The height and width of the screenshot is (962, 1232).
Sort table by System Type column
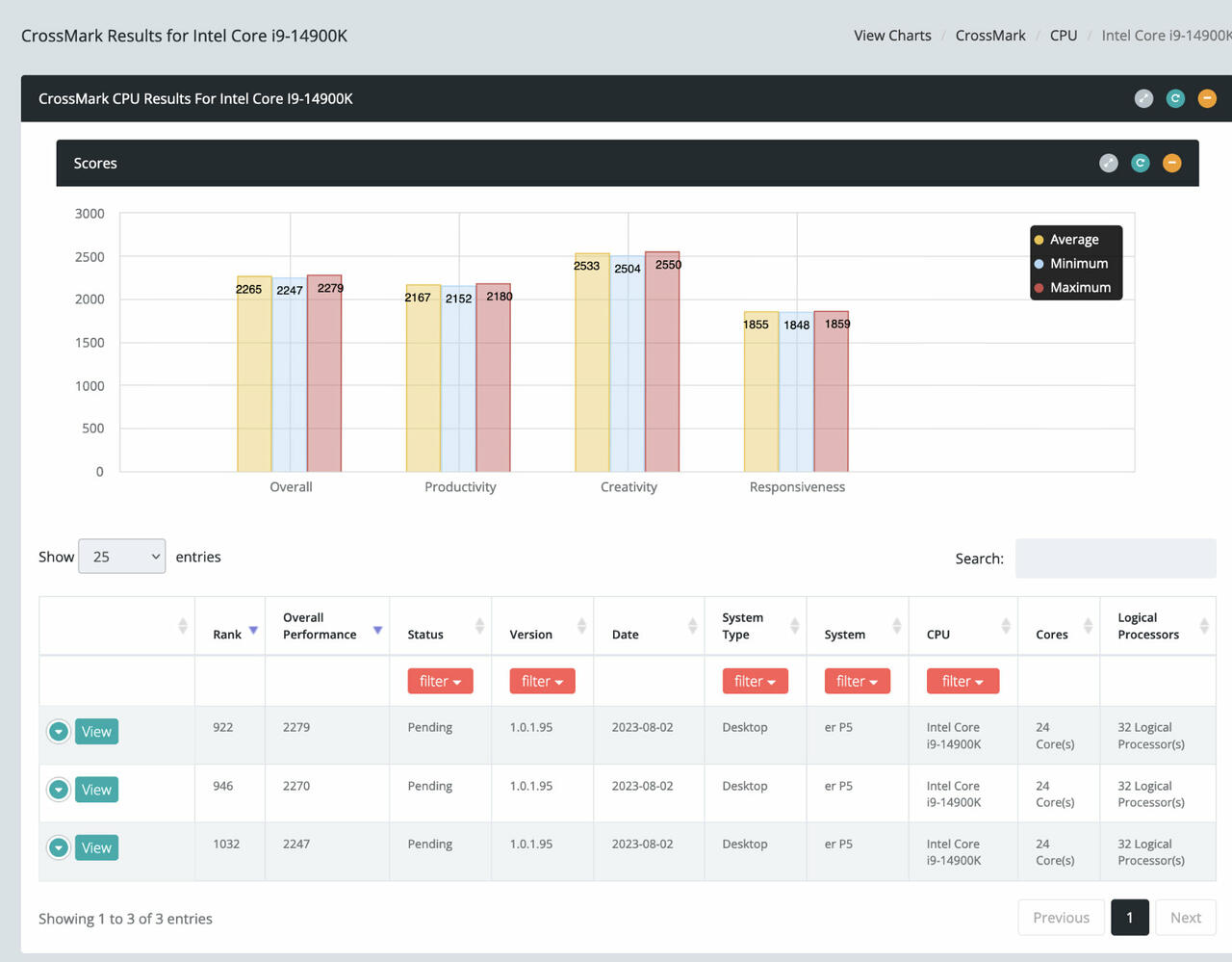point(756,626)
